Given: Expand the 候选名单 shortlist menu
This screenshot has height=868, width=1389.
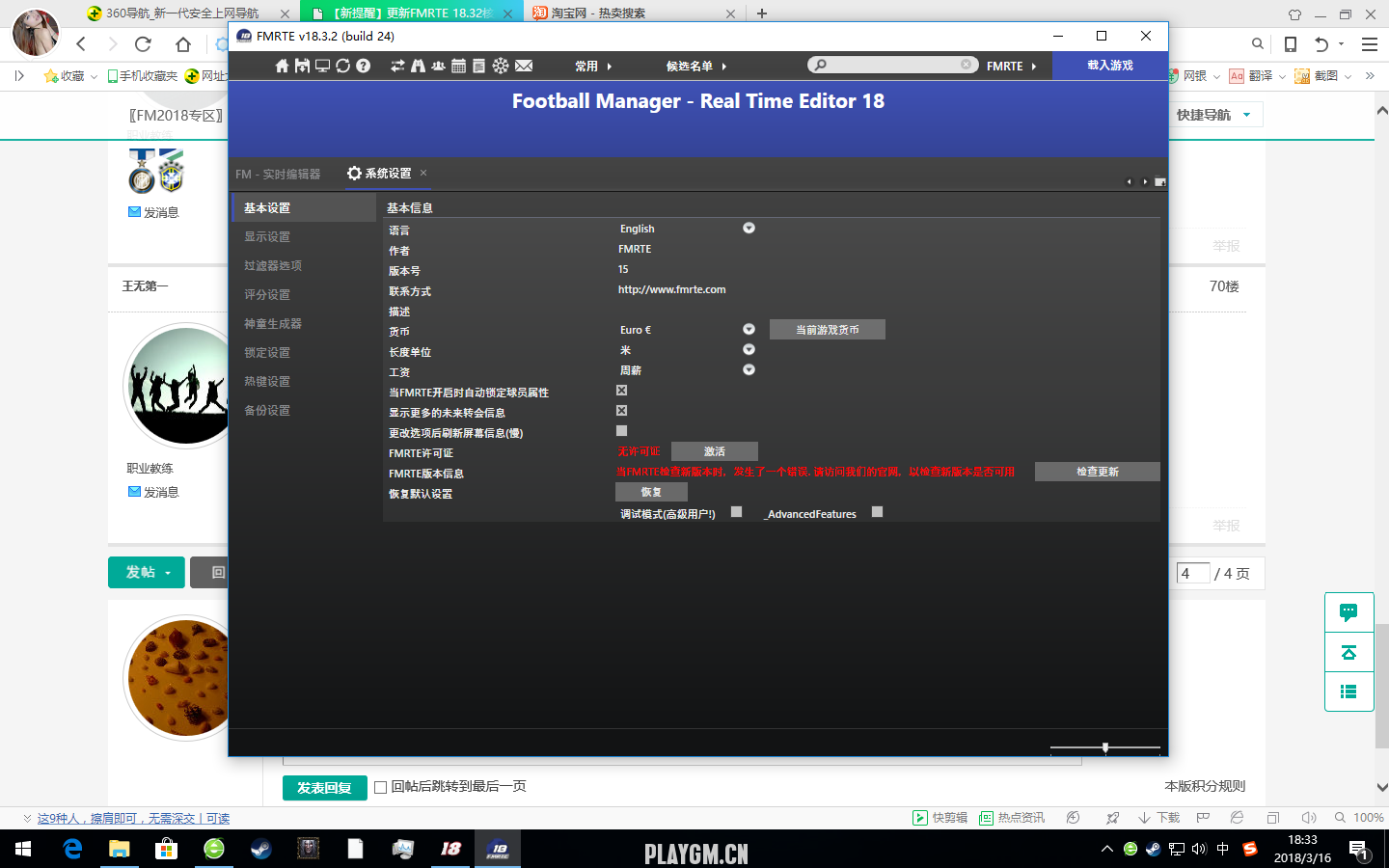Looking at the screenshot, I should point(696,66).
